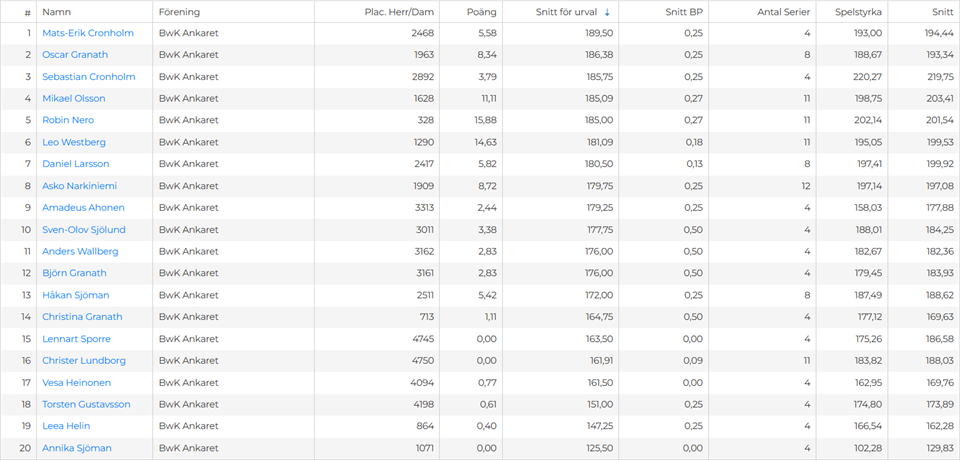Open Asko Narkiniemi's profile
This screenshot has height=460, width=960.
click(x=81, y=186)
